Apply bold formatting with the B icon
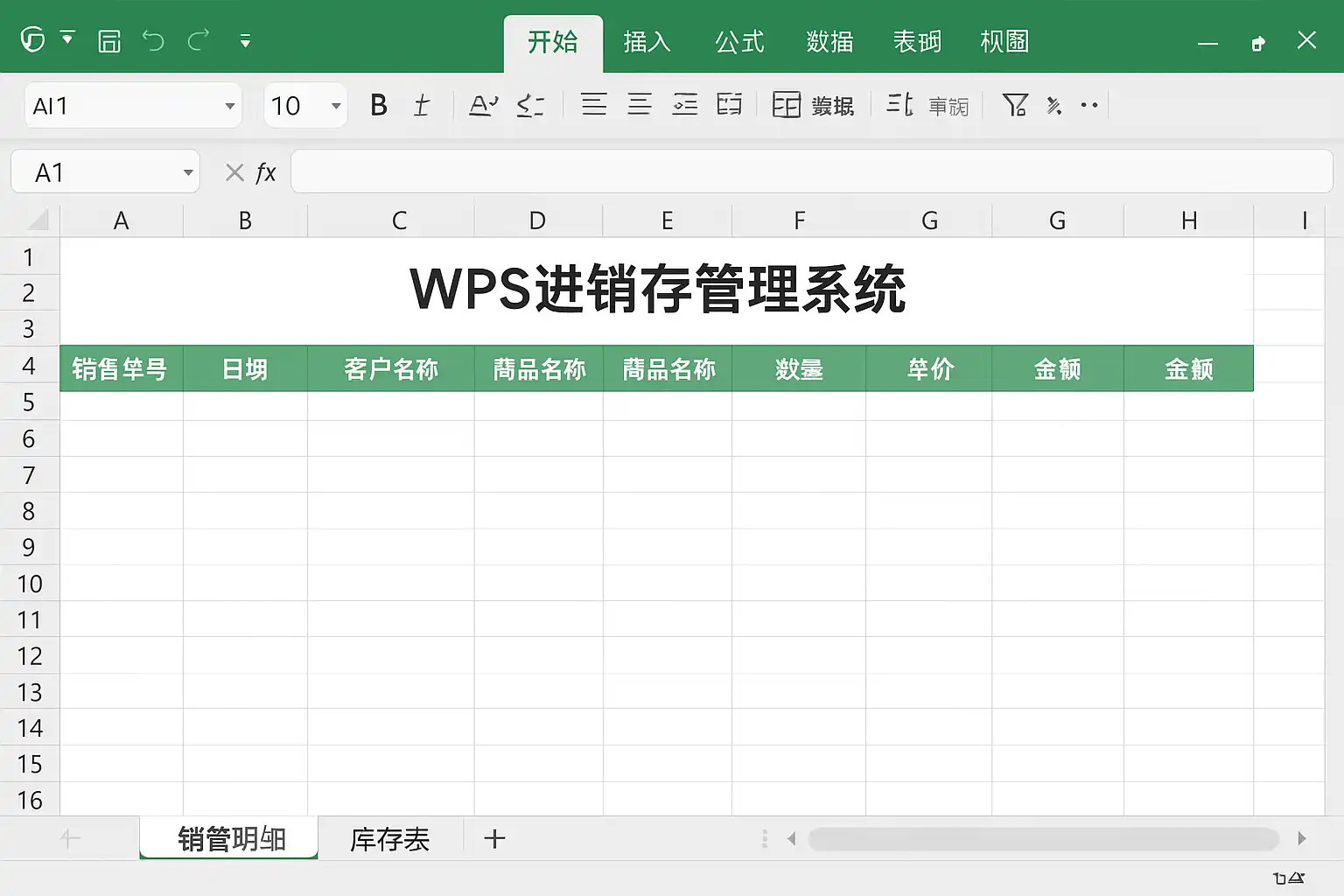 pyautogui.click(x=378, y=106)
